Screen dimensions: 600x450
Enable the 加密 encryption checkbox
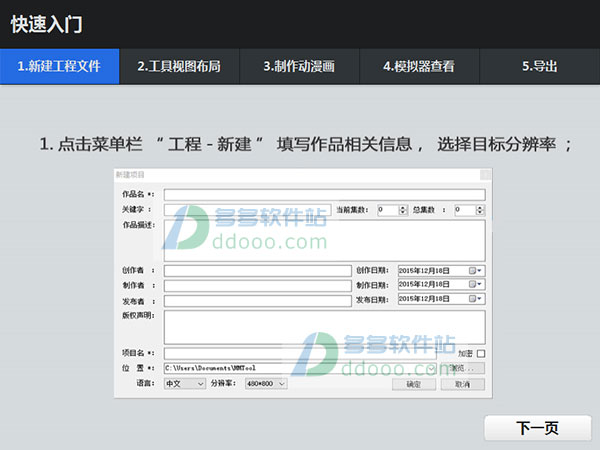pyautogui.click(x=481, y=353)
